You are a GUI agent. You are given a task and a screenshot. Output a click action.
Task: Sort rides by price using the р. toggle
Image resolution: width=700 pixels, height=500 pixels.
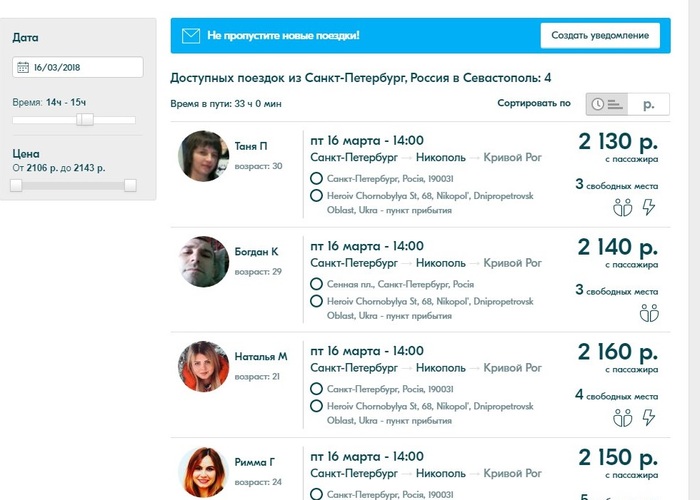[649, 103]
